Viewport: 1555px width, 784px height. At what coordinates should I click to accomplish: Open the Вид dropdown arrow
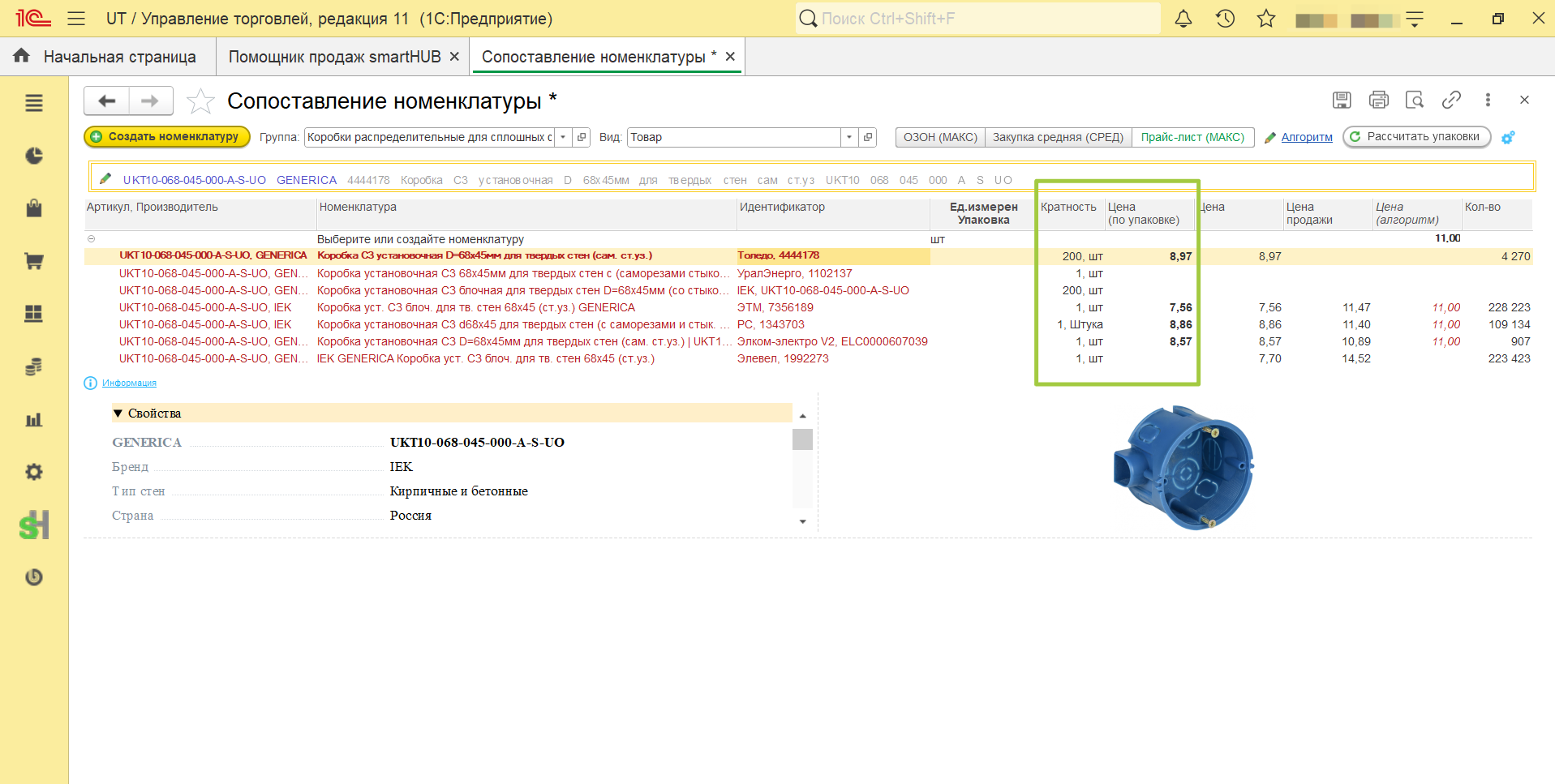click(x=849, y=137)
